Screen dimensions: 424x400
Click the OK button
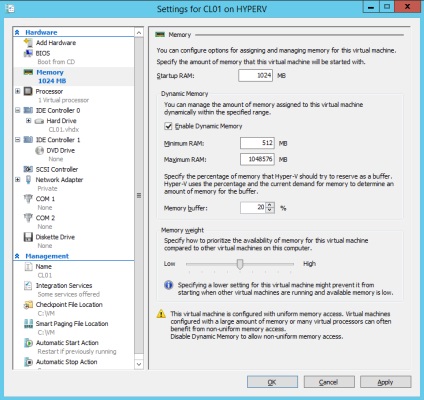(x=272, y=382)
